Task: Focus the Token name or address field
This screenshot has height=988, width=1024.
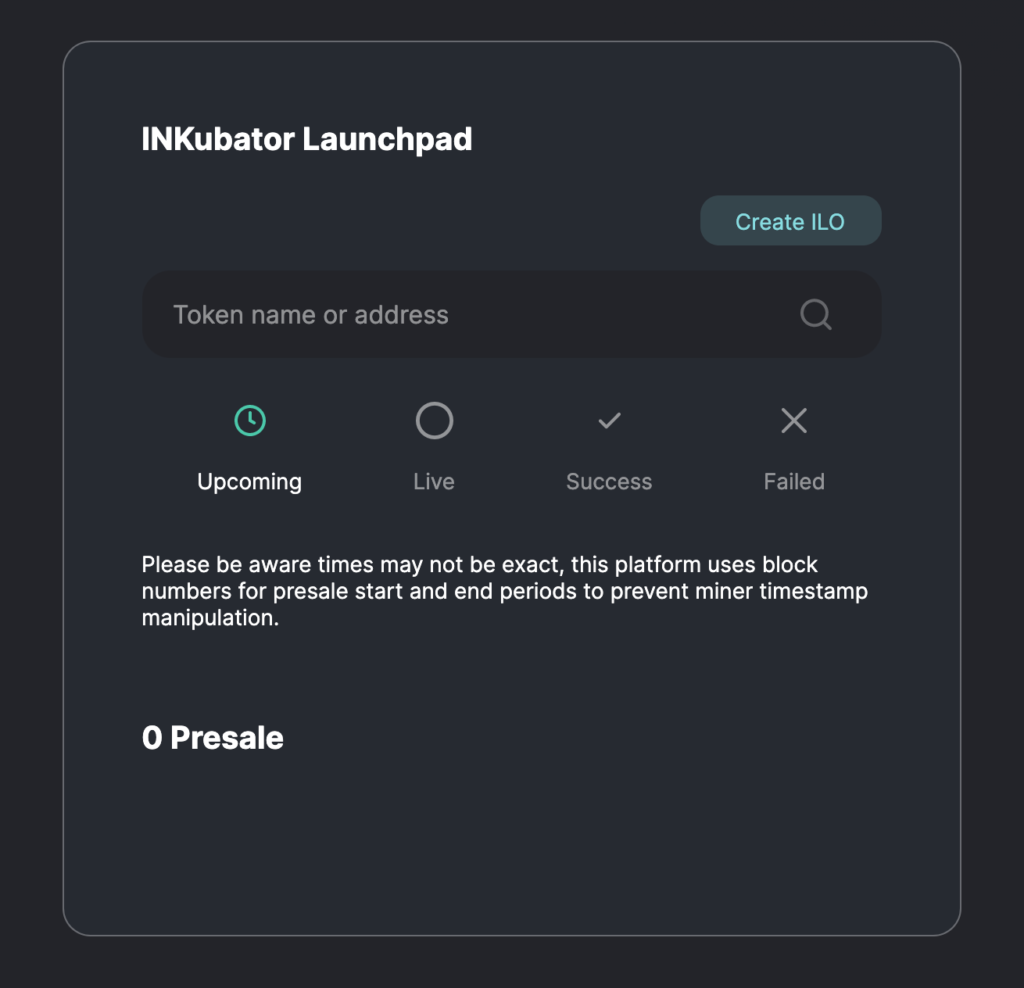Action: pos(511,314)
